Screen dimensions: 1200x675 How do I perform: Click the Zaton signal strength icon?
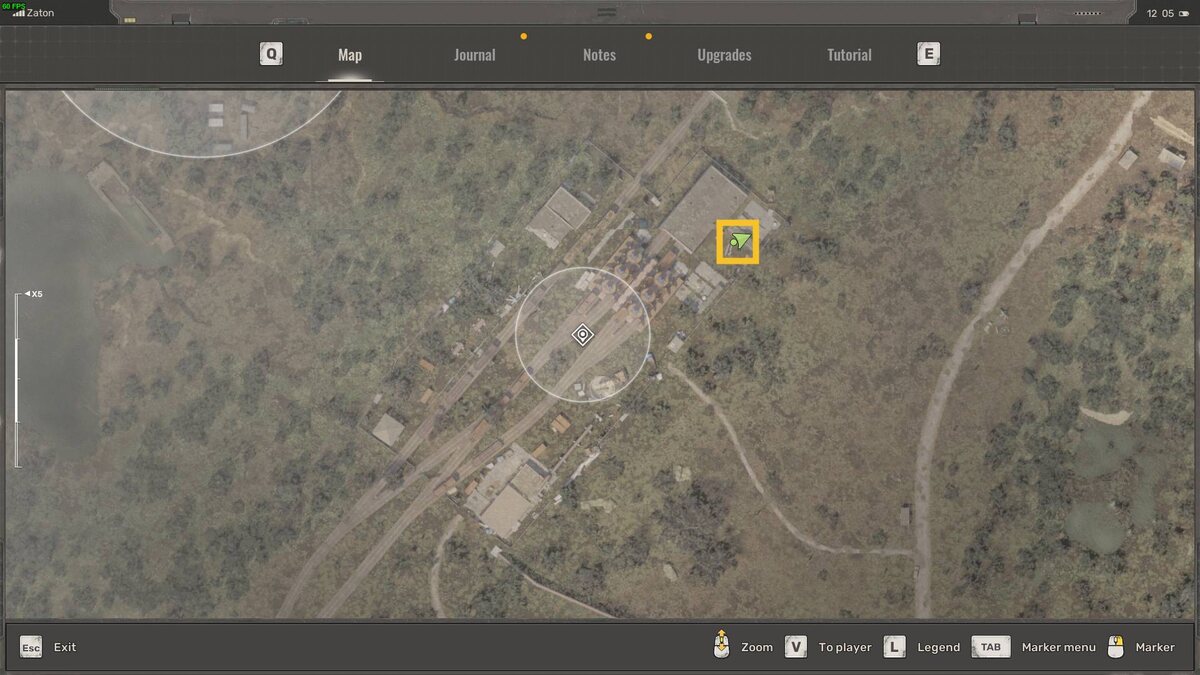(x=19, y=13)
